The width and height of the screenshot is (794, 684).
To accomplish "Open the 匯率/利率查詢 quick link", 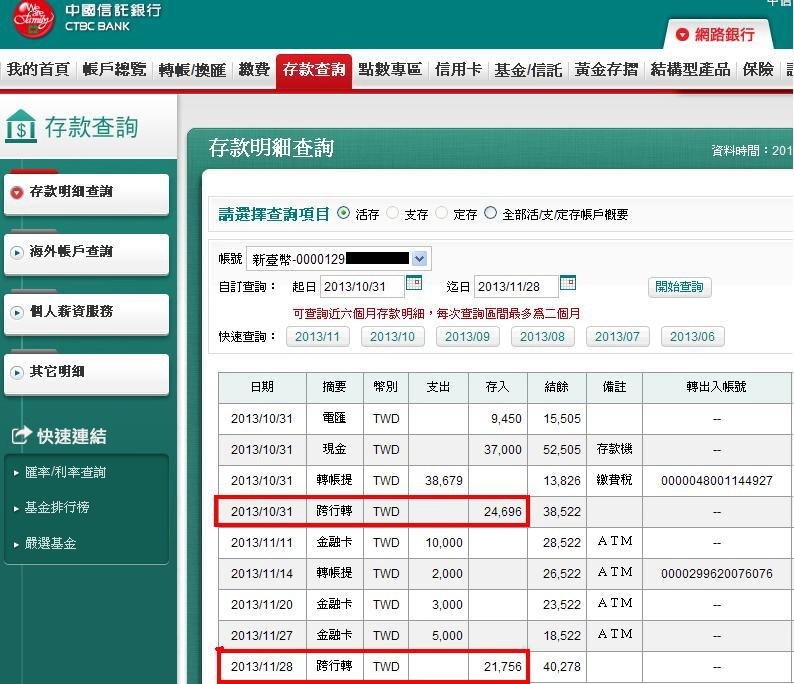I will point(66,472).
